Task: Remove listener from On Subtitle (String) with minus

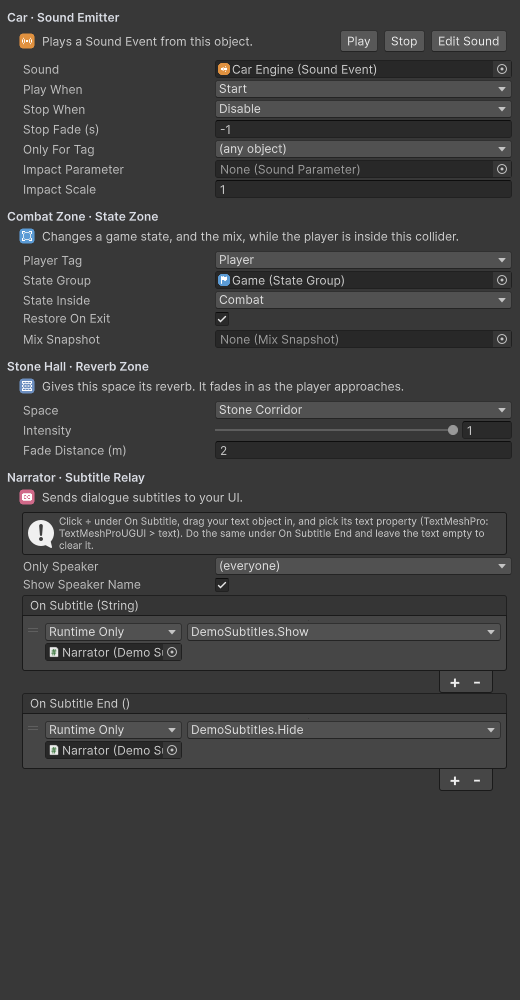Action: (477, 682)
